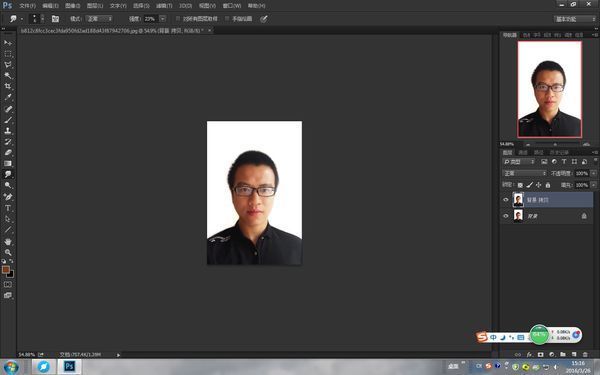The height and width of the screenshot is (375, 600).
Task: Toggle lock transparent pixels
Action: pyautogui.click(x=520, y=185)
